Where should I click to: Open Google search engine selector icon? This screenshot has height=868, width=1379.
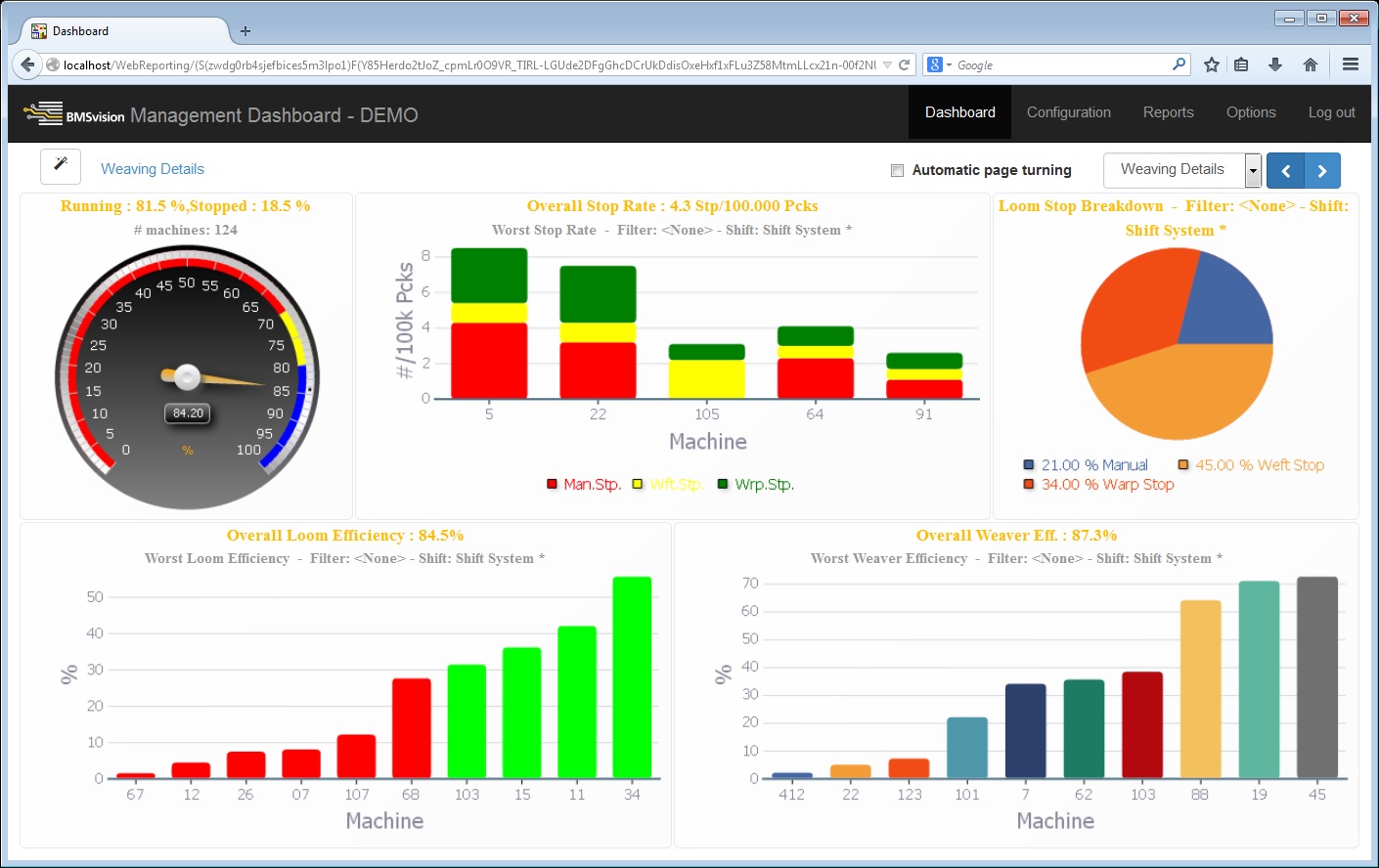pos(939,65)
